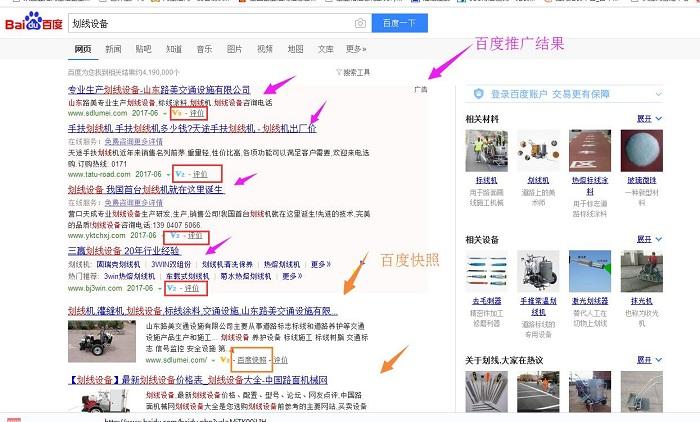Click sublink 固瑞克划线机
This screenshot has width=700, height=422.
(x=118, y=264)
